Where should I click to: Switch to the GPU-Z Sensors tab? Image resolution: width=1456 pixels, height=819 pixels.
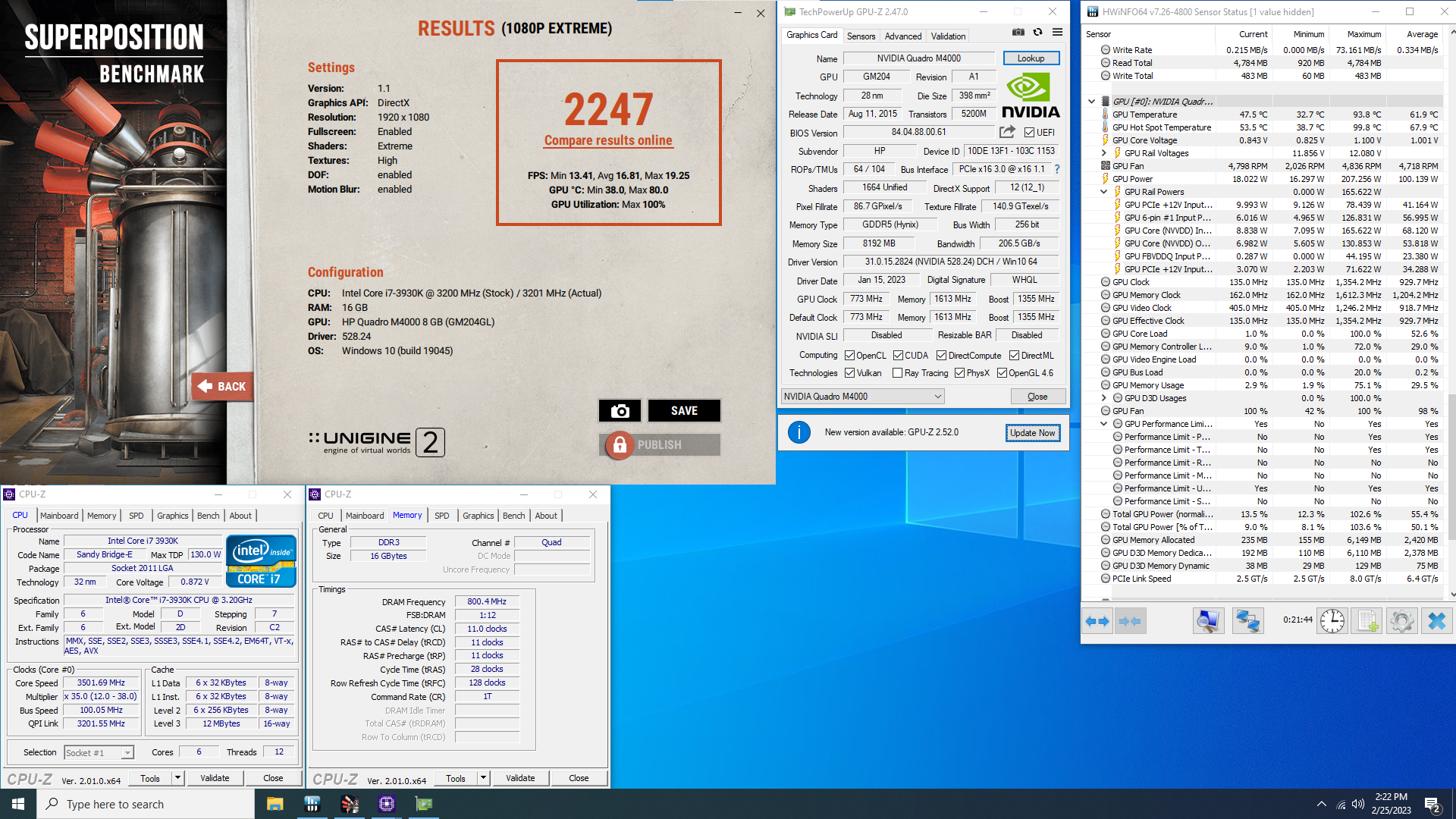(x=861, y=36)
